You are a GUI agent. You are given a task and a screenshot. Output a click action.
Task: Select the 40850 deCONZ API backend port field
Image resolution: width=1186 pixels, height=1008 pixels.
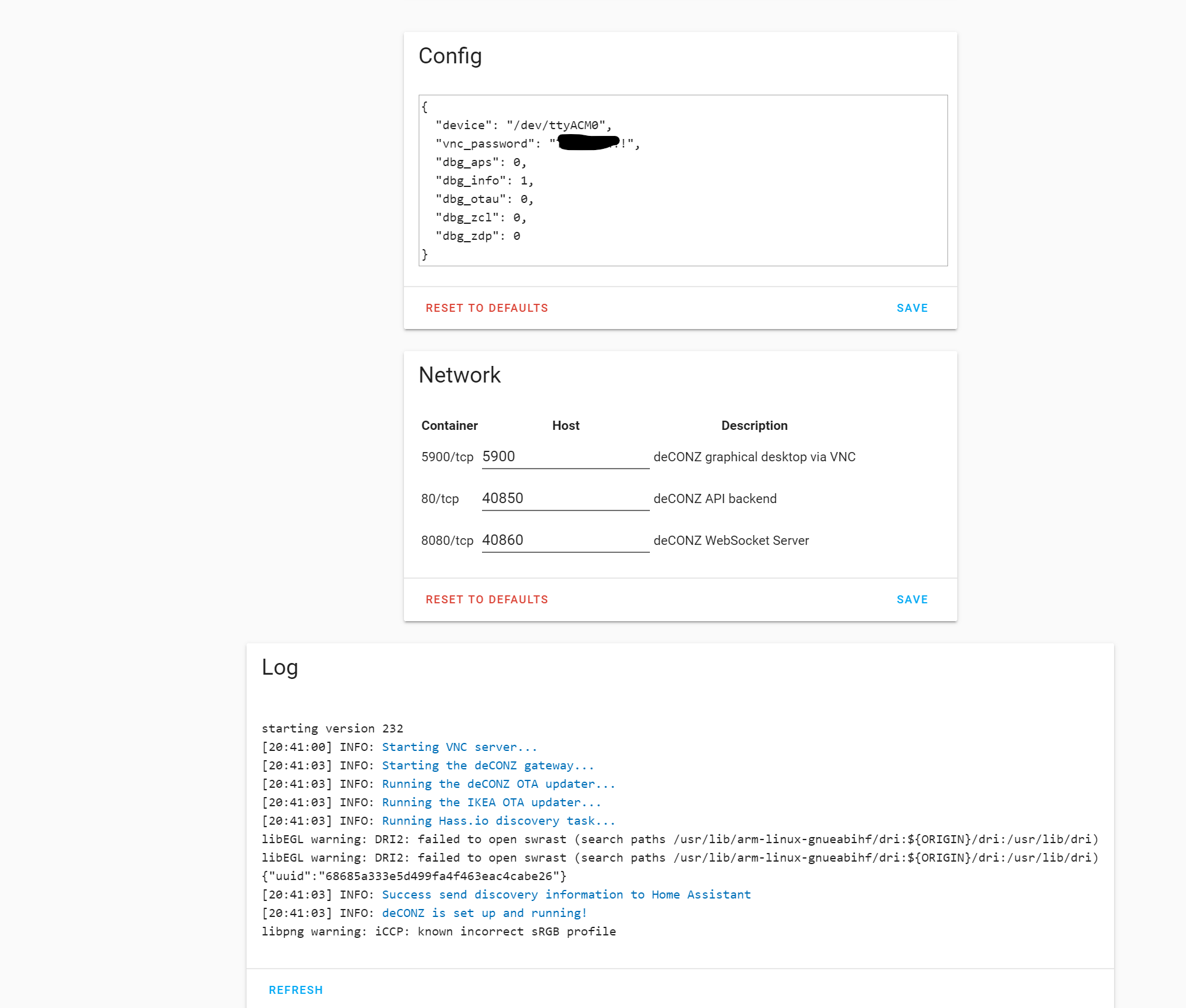[564, 498]
